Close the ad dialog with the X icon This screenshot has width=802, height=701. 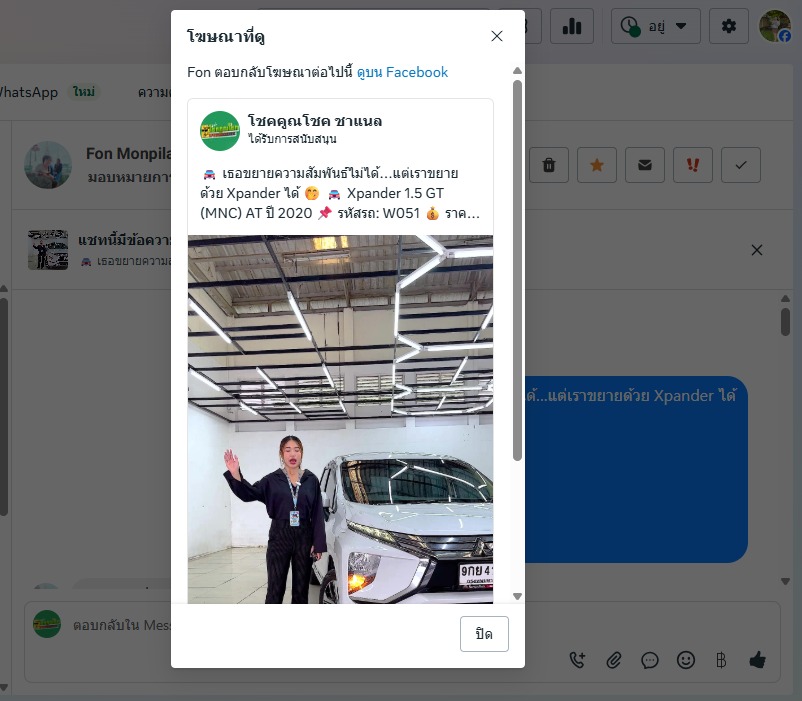[497, 36]
